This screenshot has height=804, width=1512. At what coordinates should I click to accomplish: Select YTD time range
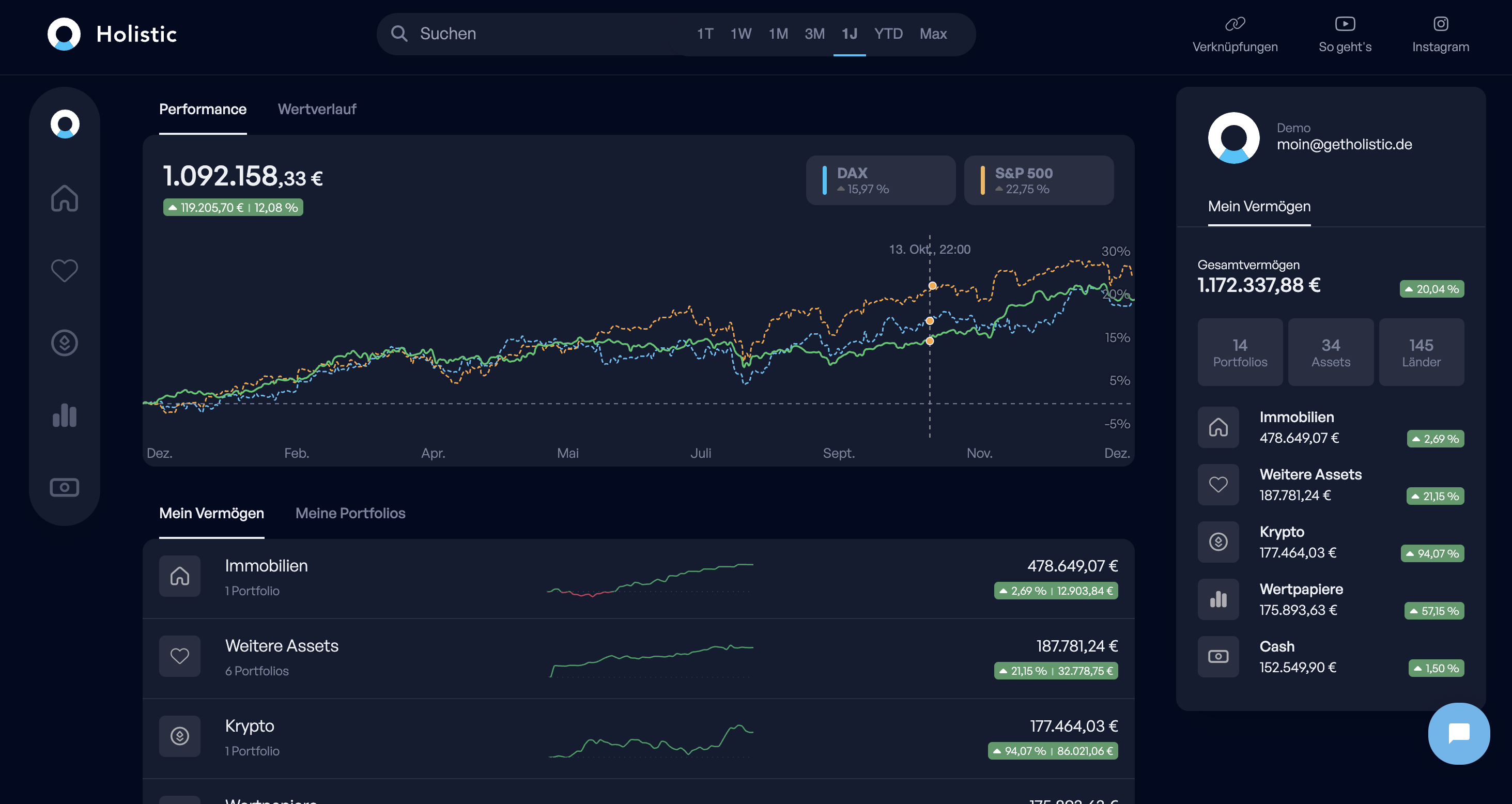888,34
